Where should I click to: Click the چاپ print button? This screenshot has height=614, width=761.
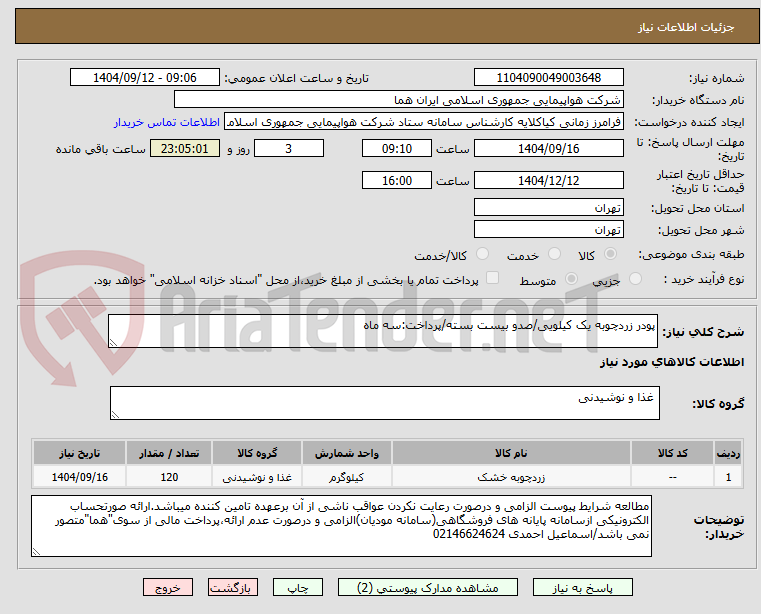pyautogui.click(x=298, y=587)
